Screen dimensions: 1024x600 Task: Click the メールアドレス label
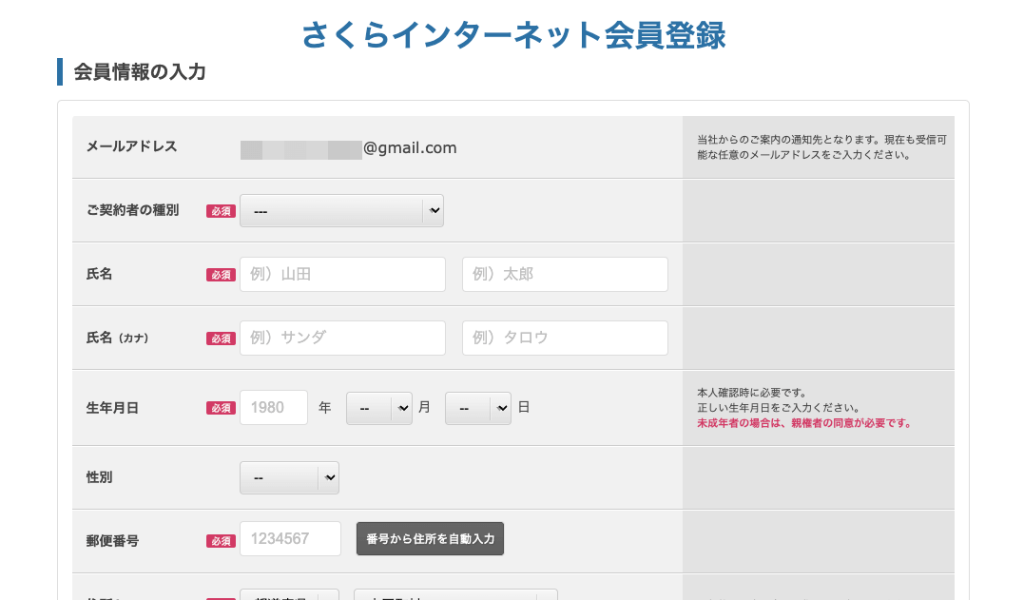pyautogui.click(x=132, y=146)
